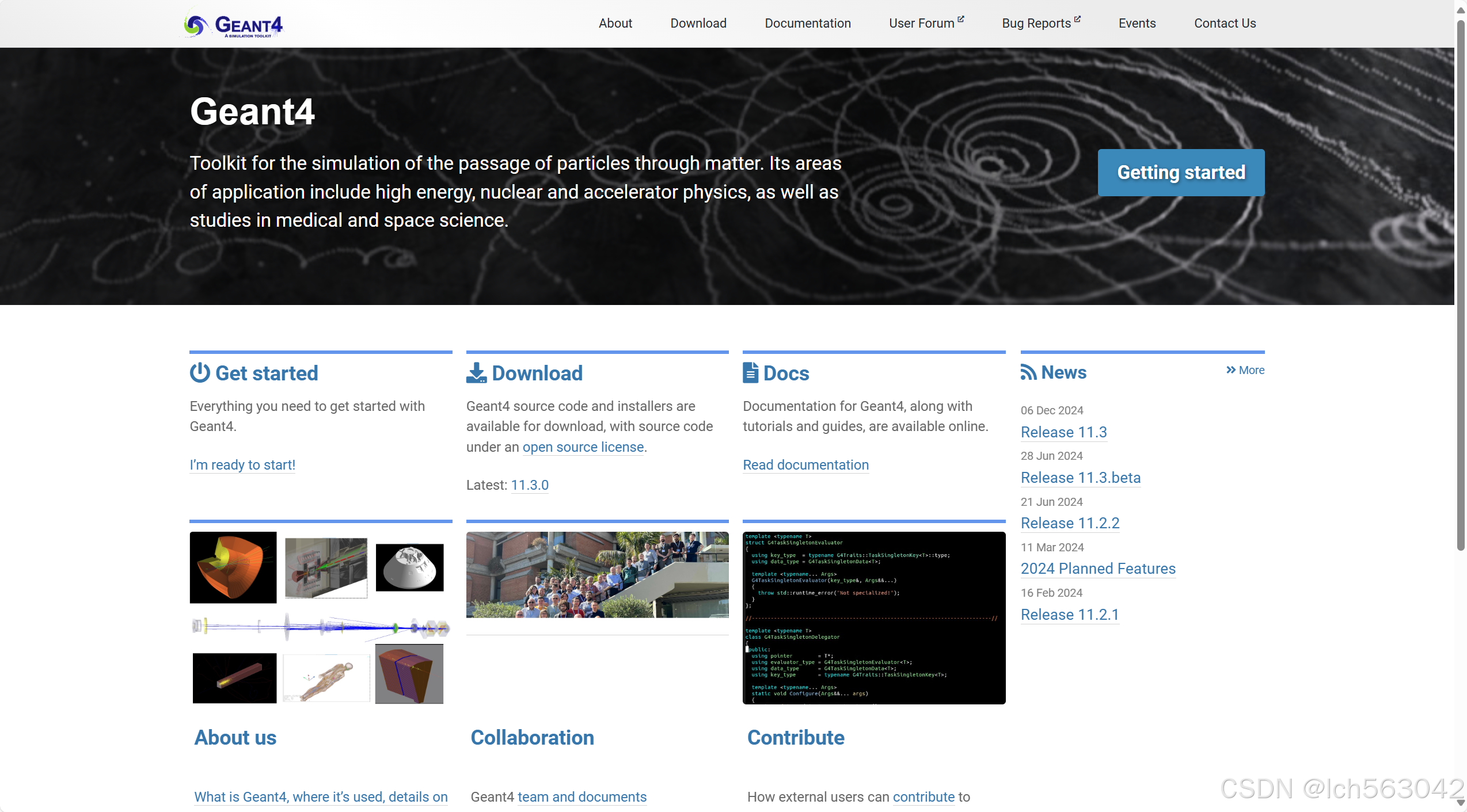Click the latest version 11.3.0 link

coord(529,485)
